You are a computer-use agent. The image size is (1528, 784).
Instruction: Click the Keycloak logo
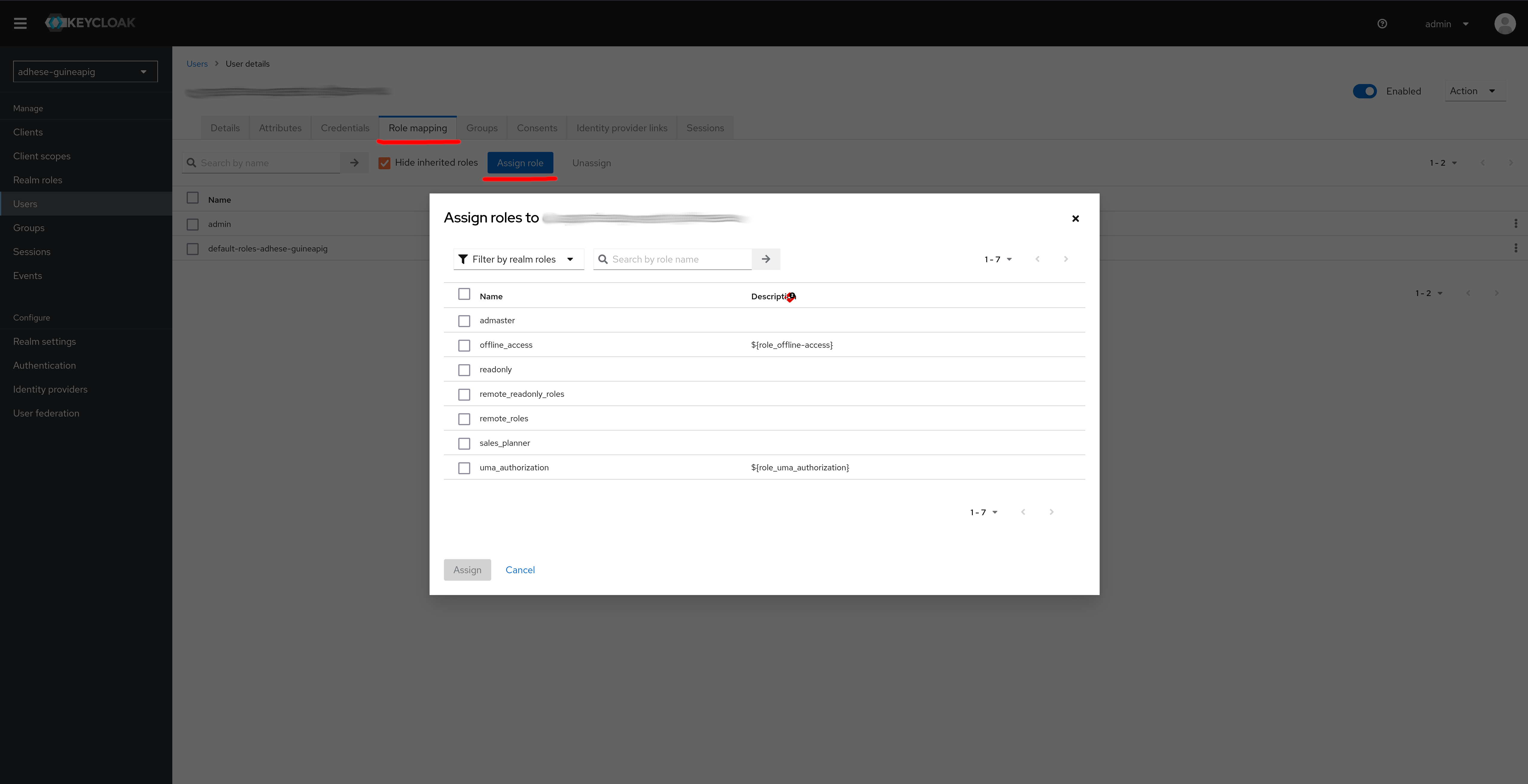pyautogui.click(x=90, y=23)
